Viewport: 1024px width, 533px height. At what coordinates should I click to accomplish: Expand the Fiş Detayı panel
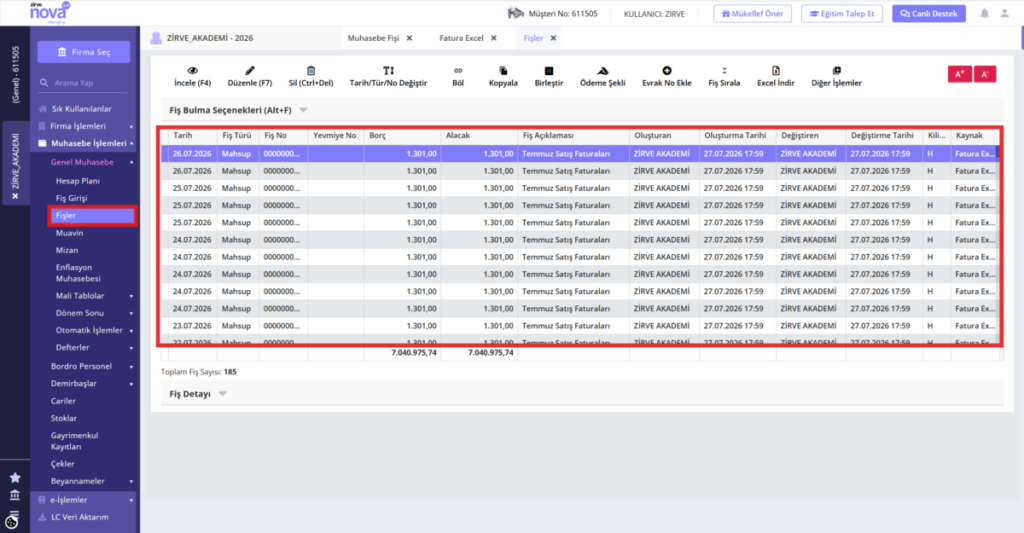(223, 394)
